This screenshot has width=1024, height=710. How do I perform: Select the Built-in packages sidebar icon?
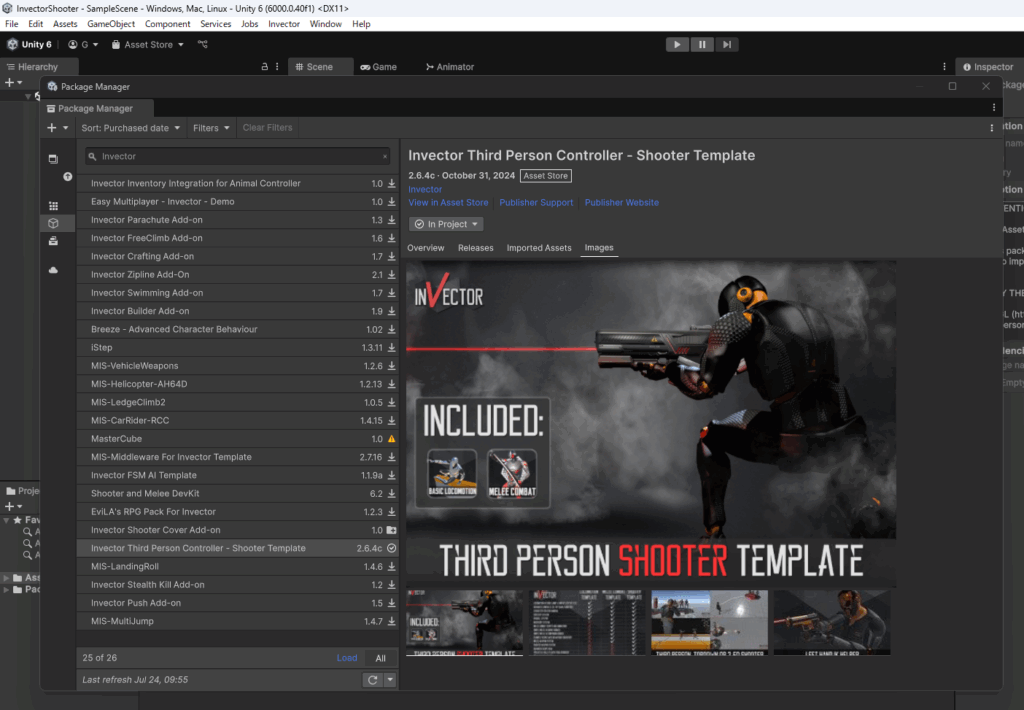point(54,241)
